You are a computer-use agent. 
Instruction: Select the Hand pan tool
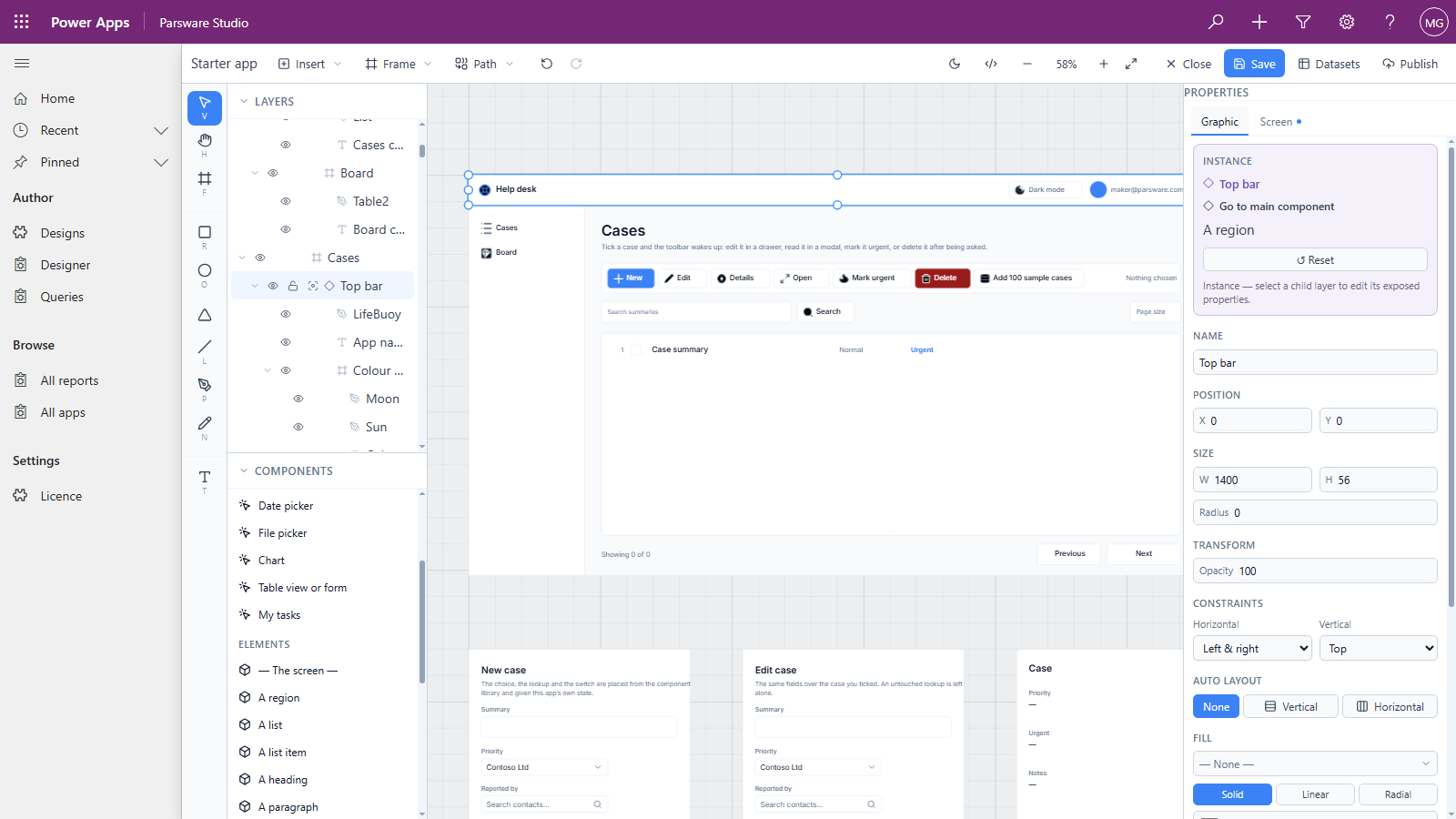pyautogui.click(x=205, y=144)
